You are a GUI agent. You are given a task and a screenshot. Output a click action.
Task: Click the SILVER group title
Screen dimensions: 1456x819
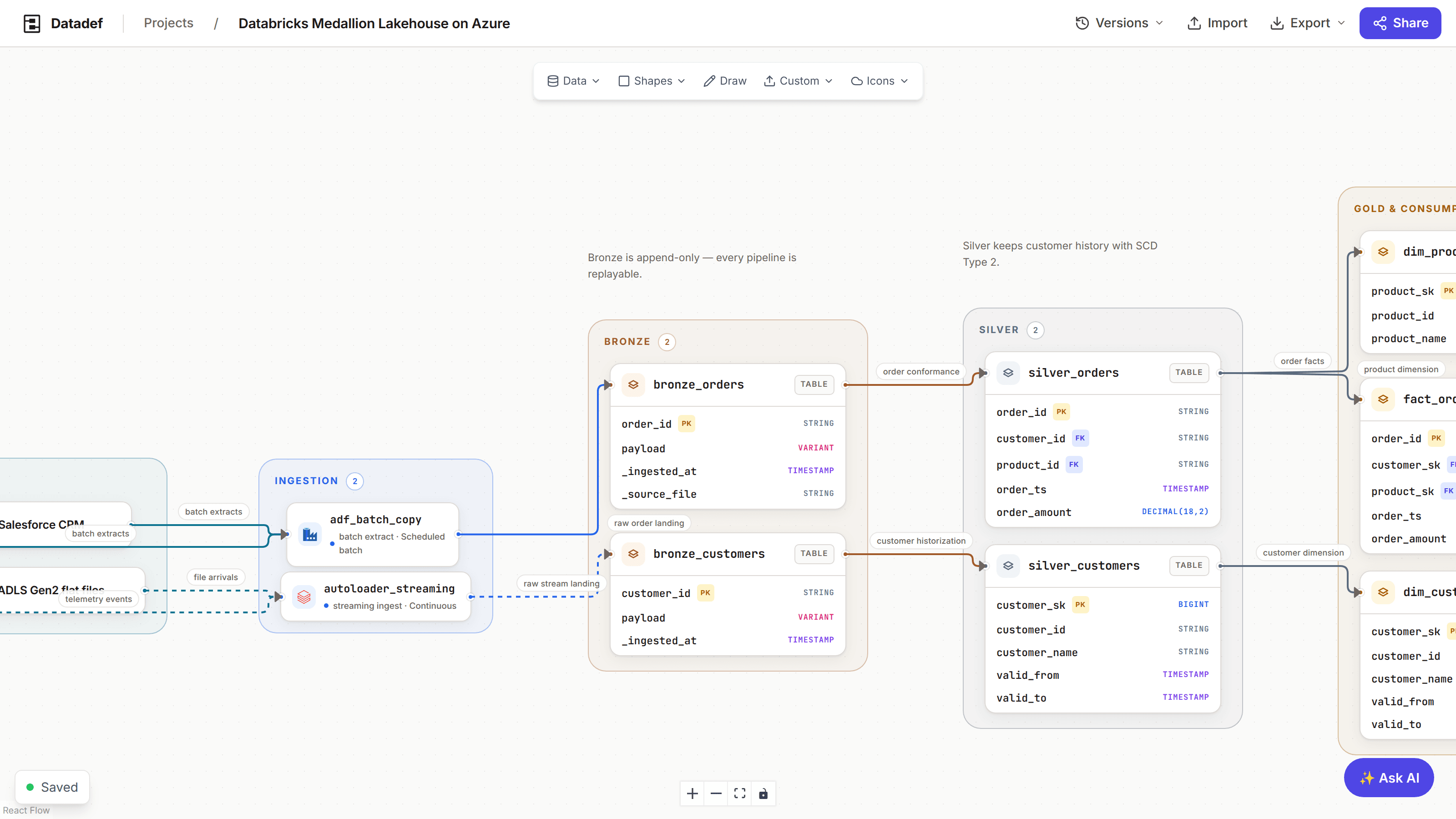(998, 329)
